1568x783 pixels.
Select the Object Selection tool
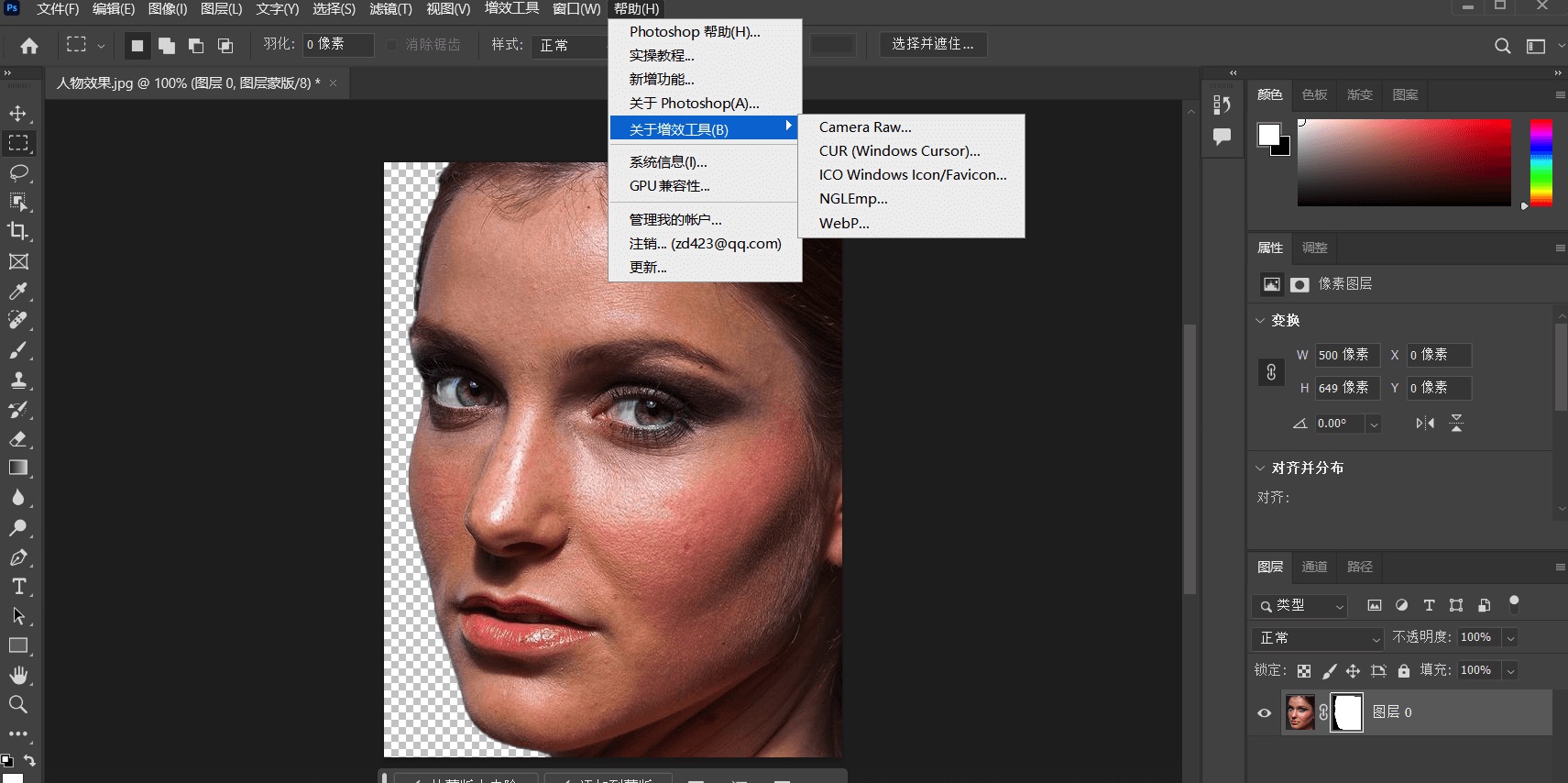tap(18, 202)
